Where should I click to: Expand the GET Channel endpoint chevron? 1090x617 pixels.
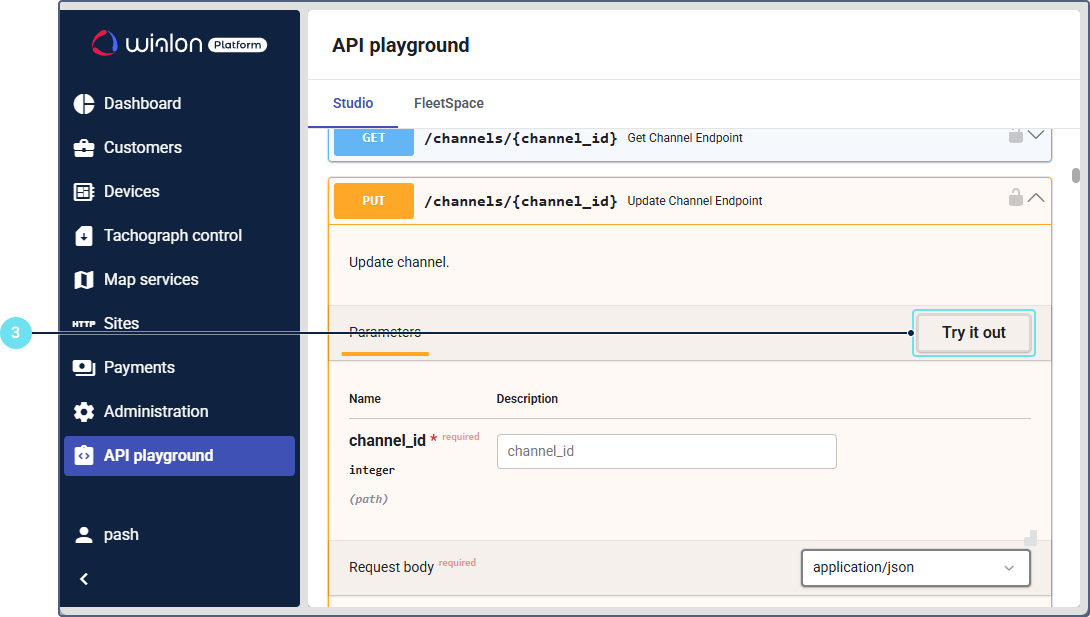point(1036,135)
